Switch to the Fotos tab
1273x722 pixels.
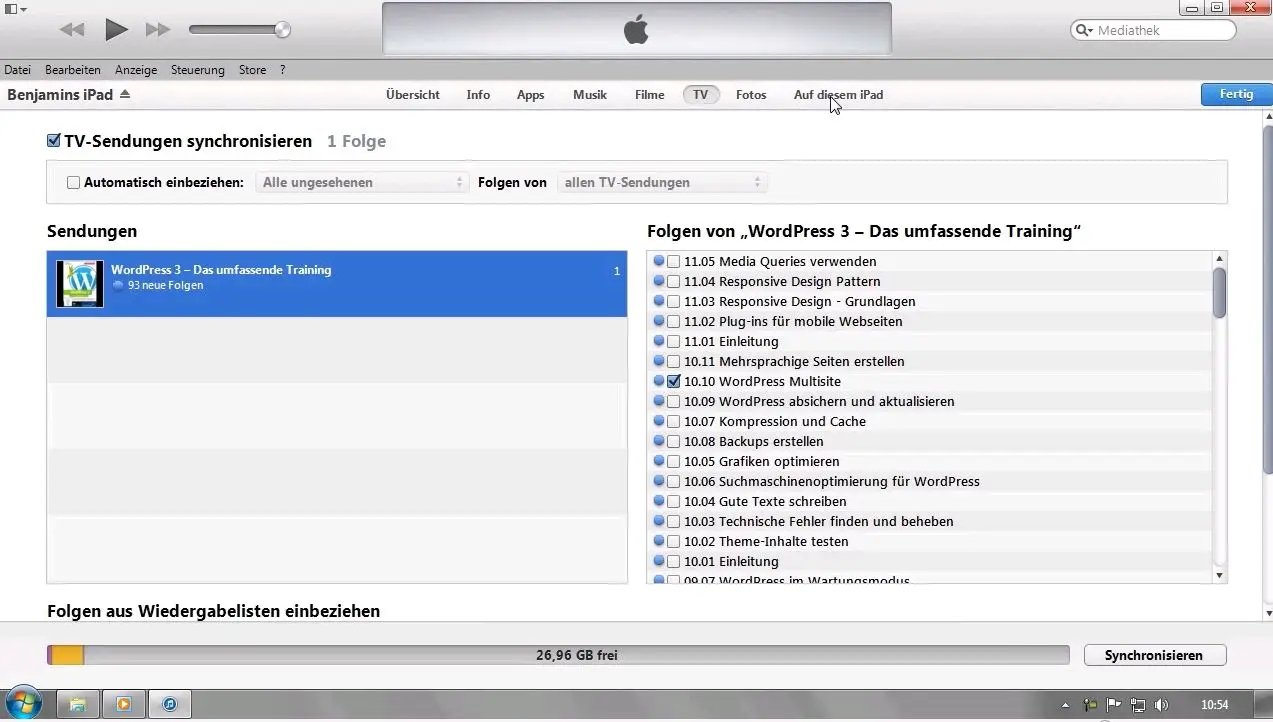pos(751,95)
